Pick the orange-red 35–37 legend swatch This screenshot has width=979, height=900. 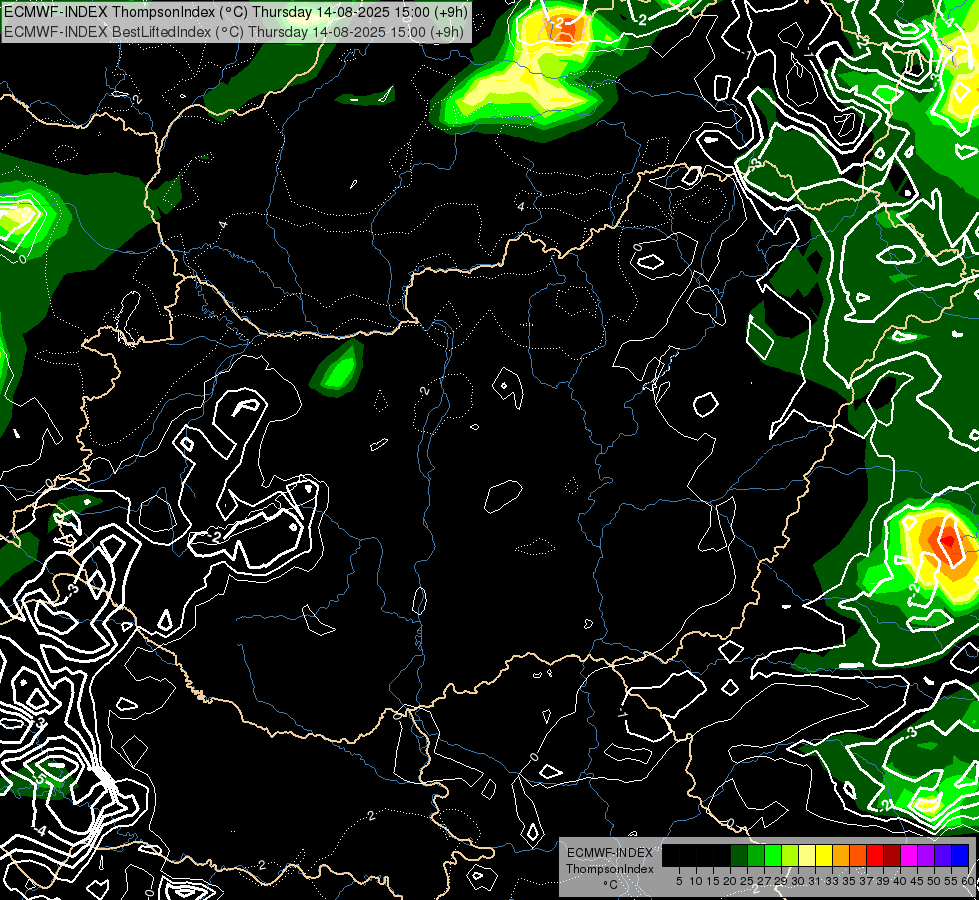point(858,856)
